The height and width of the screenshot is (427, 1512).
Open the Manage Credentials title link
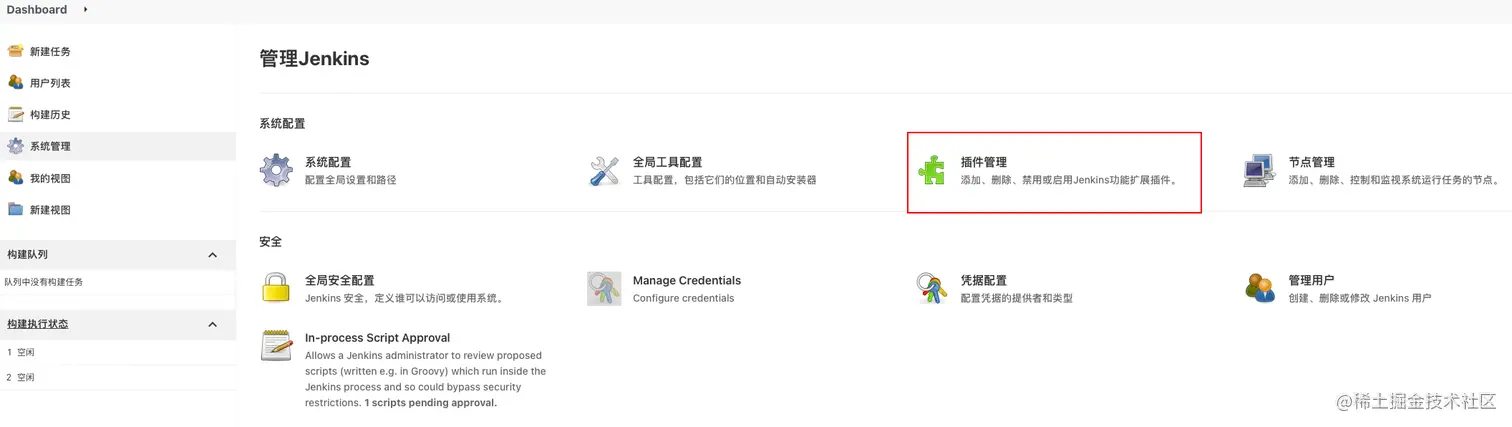(687, 280)
